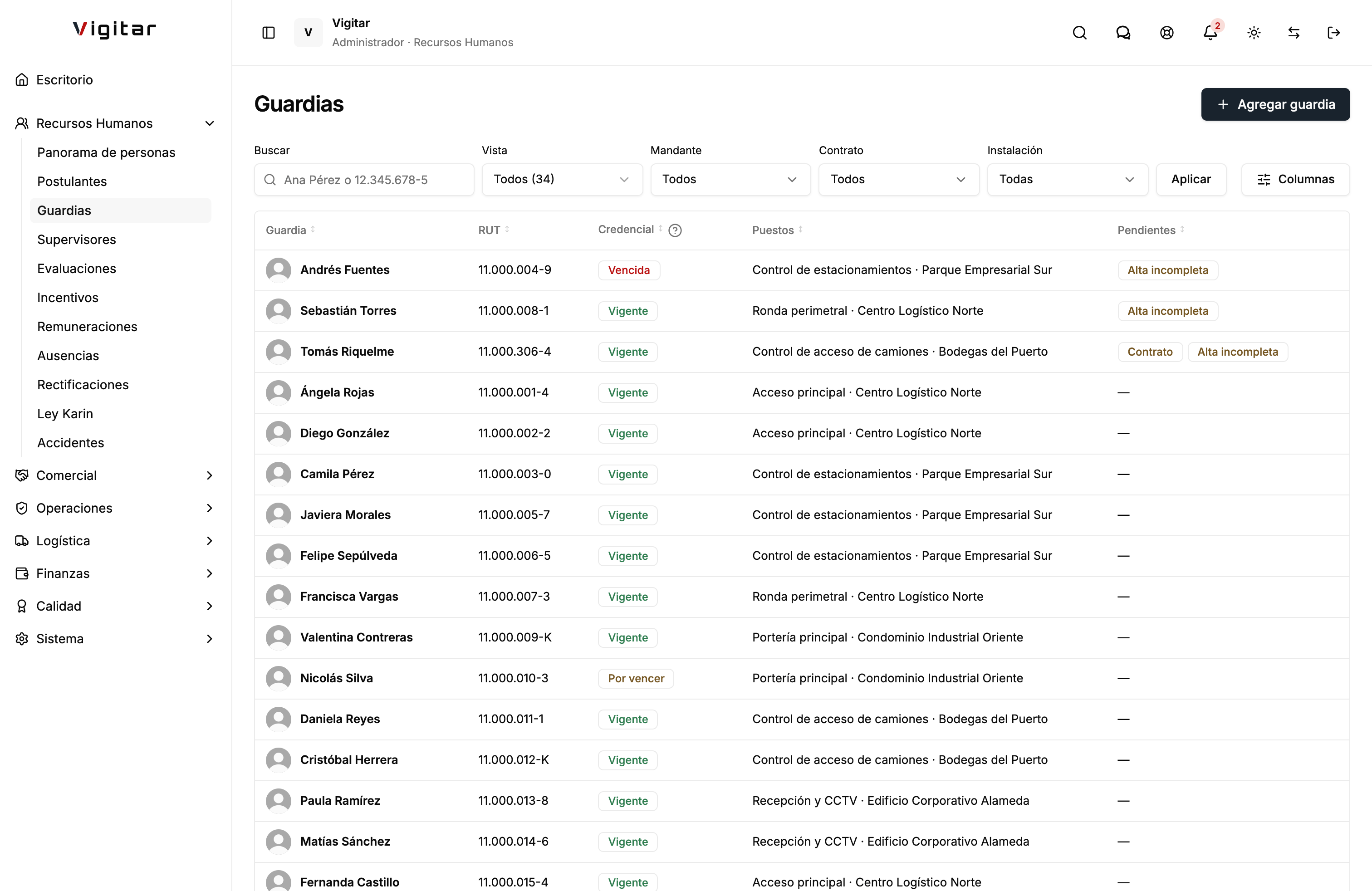Sort by Puestos column
This screenshot has height=891, width=1372.
[777, 230]
